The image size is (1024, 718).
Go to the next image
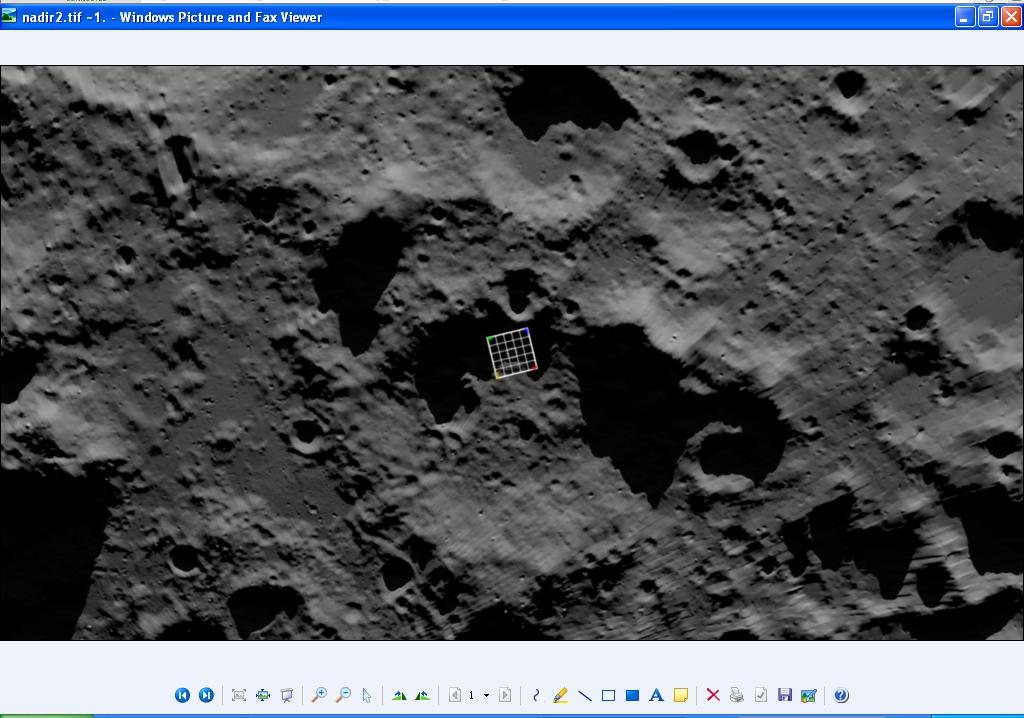coord(206,695)
